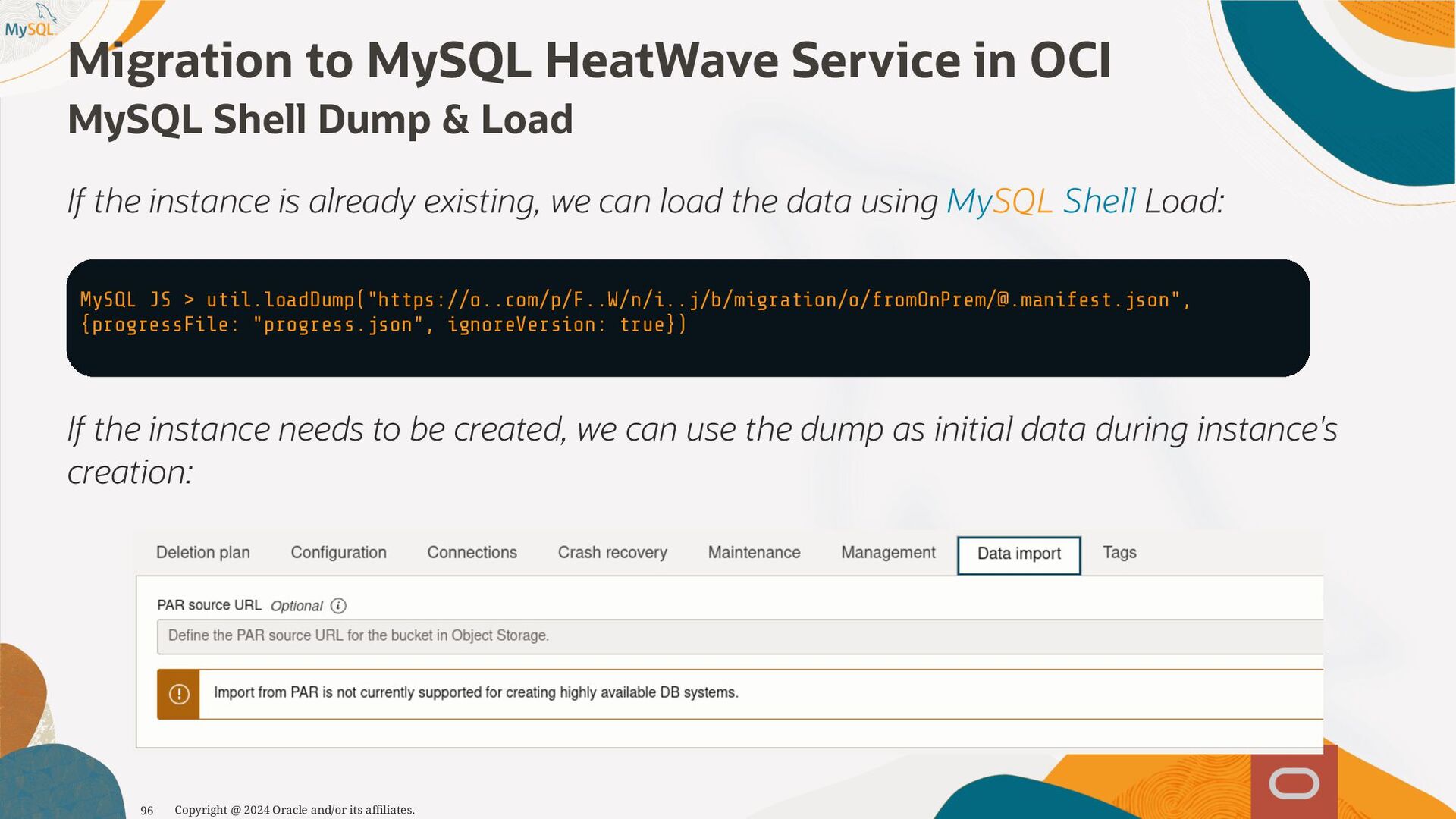
Task: Click the MySQL dolphin logo
Action: pos(30,21)
